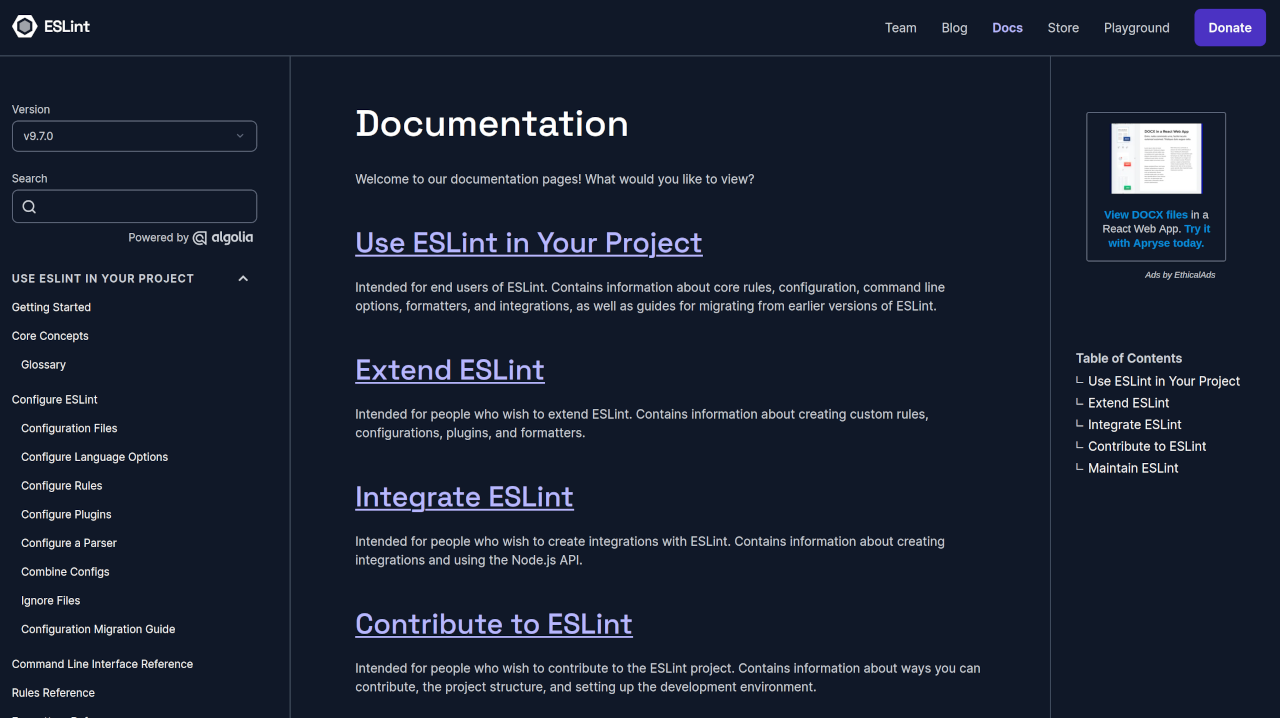This screenshot has width=1280, height=718.
Task: Open Configure Rules in sidebar
Action: coord(61,486)
